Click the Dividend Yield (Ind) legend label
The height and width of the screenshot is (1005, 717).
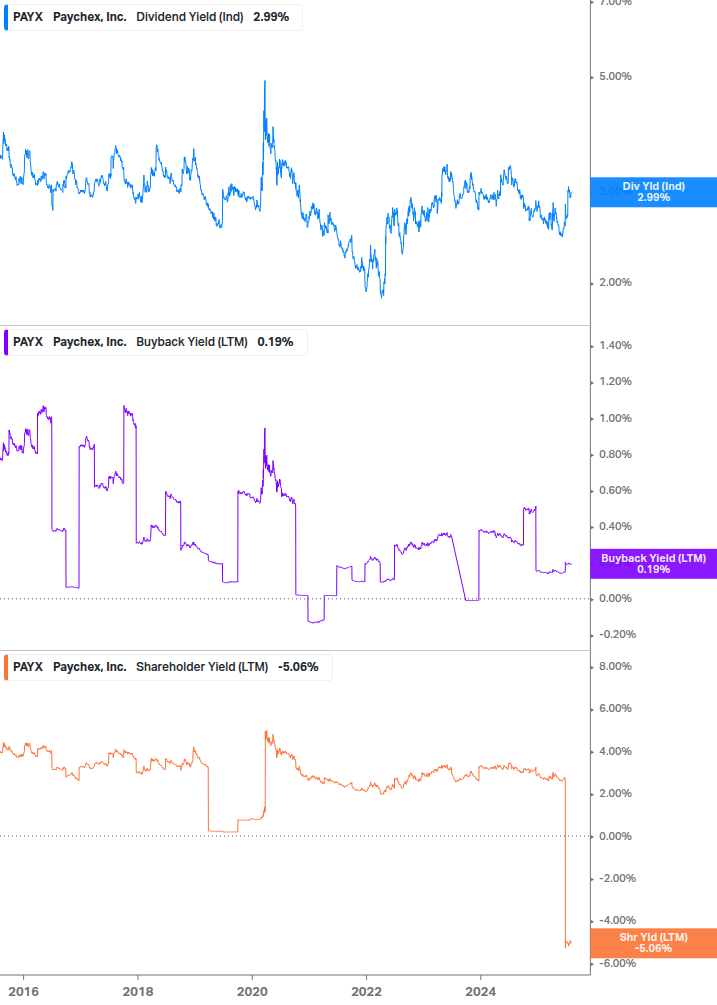(190, 17)
